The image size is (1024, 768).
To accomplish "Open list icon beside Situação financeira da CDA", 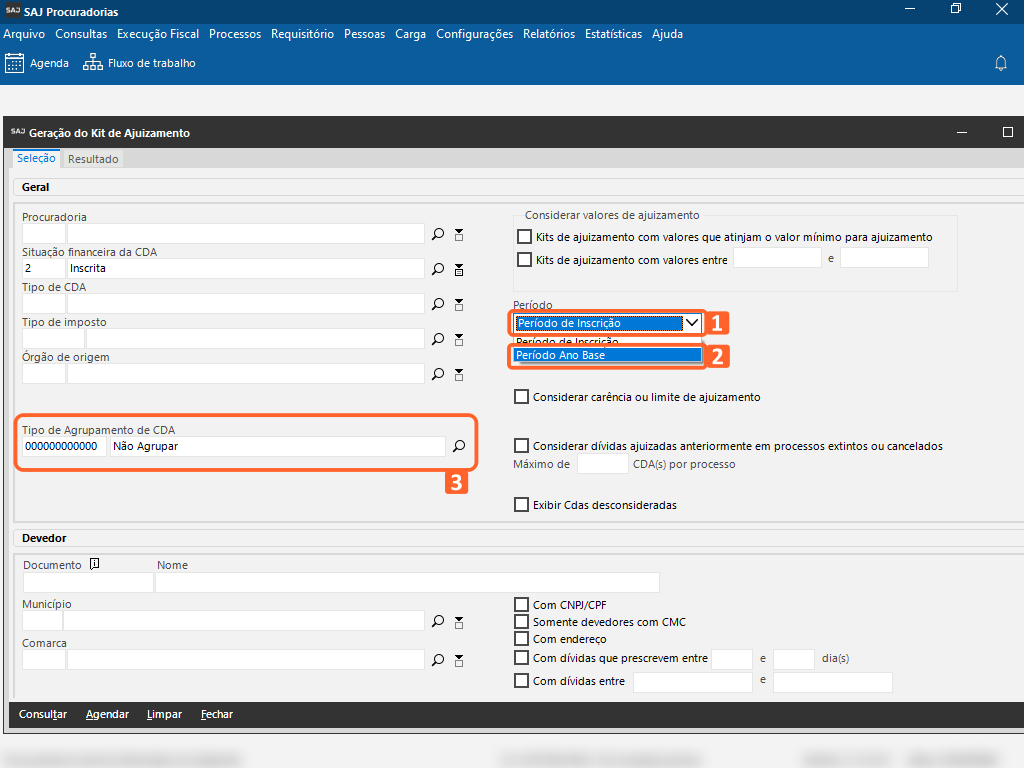I will tap(459, 269).
